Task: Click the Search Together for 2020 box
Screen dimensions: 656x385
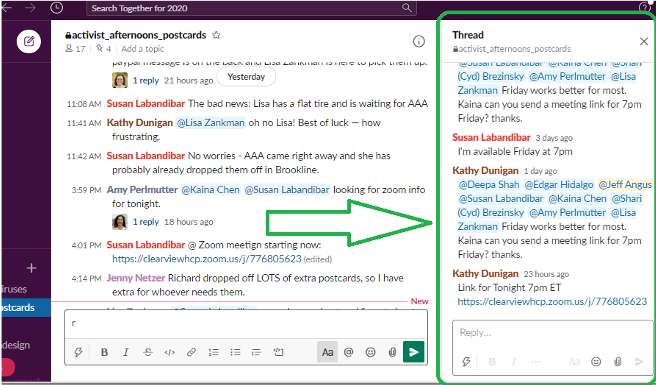Action: click(x=251, y=8)
